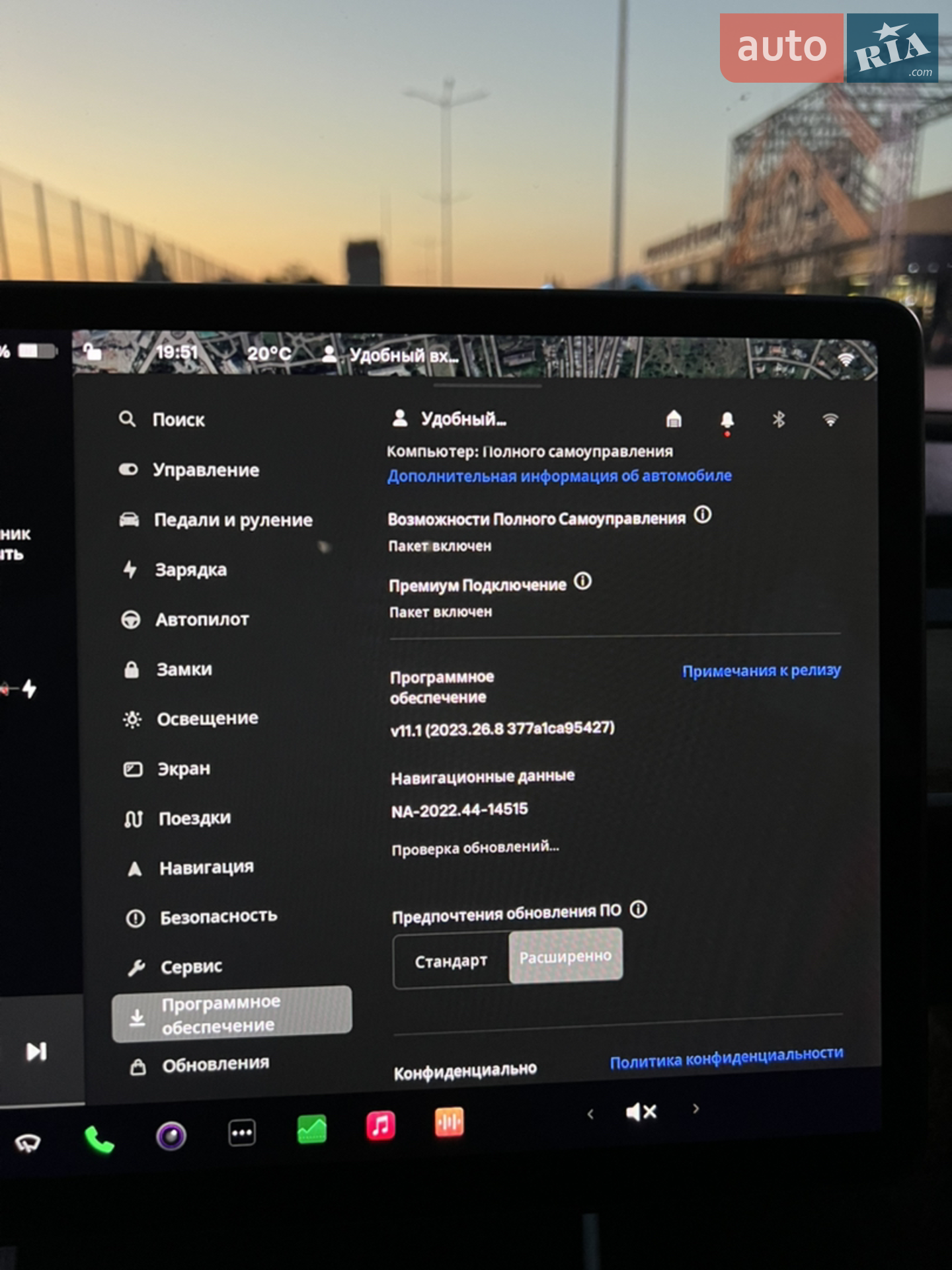The width and height of the screenshot is (952, 1270).
Task: Decrease volume with the left arrow
Action: click(x=590, y=1115)
